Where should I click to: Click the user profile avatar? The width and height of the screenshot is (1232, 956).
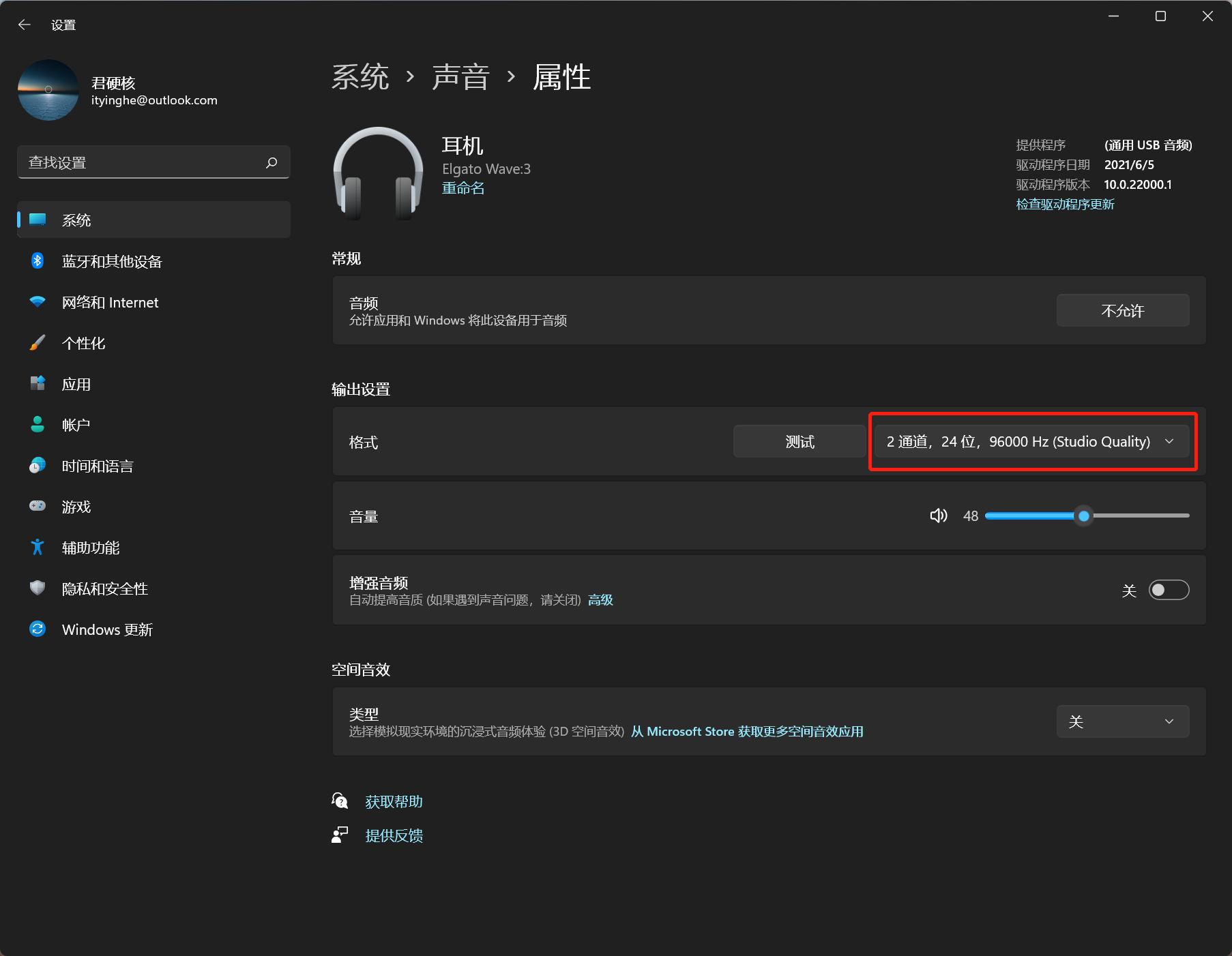[x=48, y=89]
